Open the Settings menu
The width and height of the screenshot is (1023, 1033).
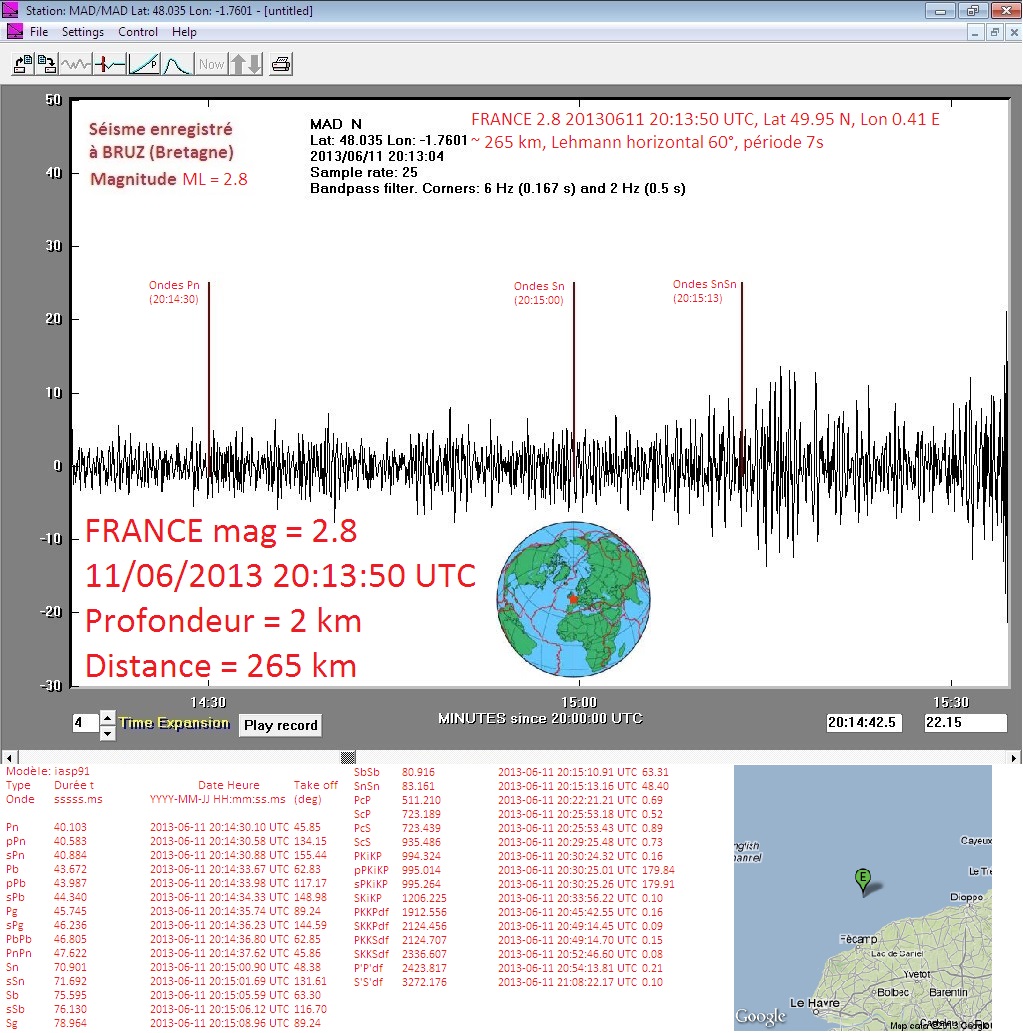tap(83, 32)
